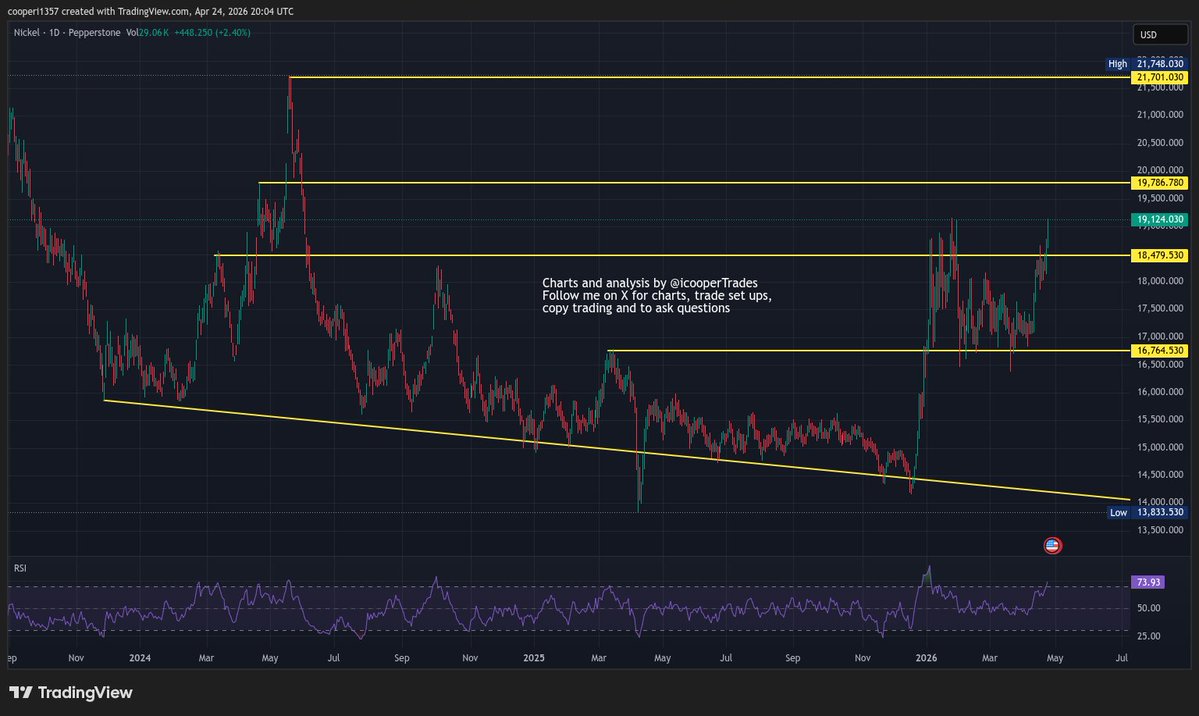This screenshot has width=1199, height=716.
Task: Click the 50.00 RSI scale value
Action: click(x=1149, y=608)
